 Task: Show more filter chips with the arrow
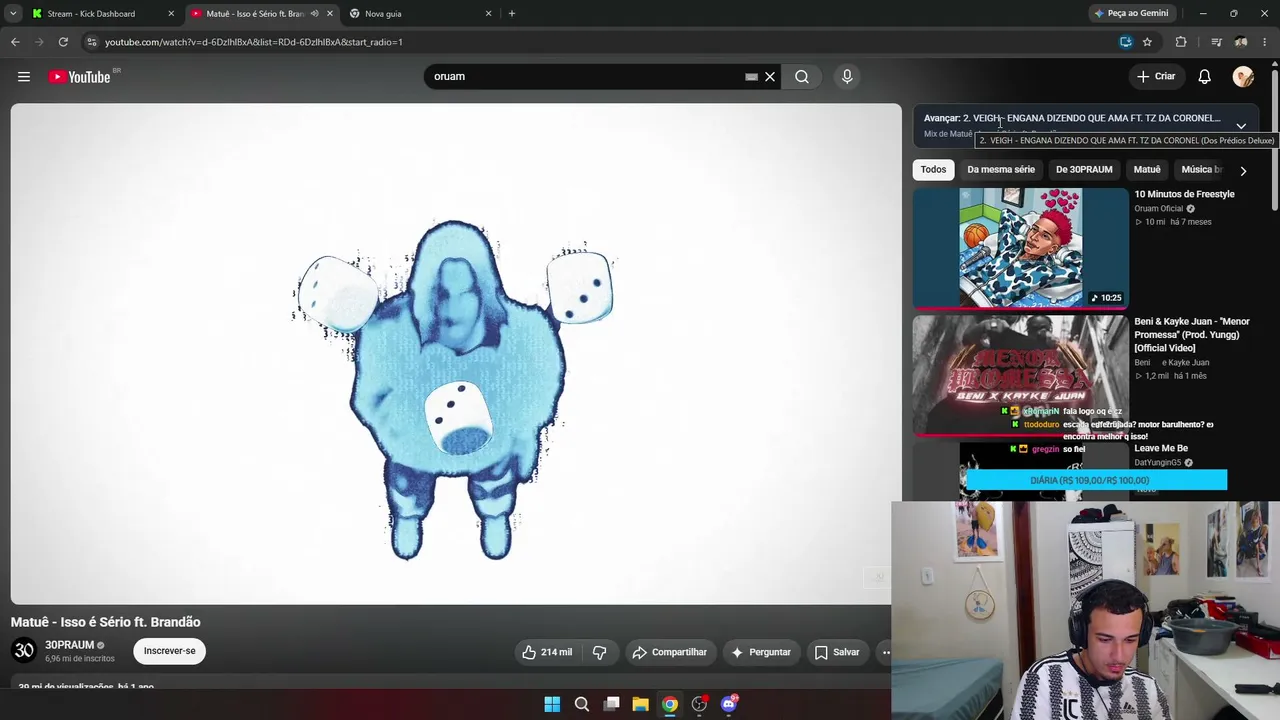(x=1243, y=171)
